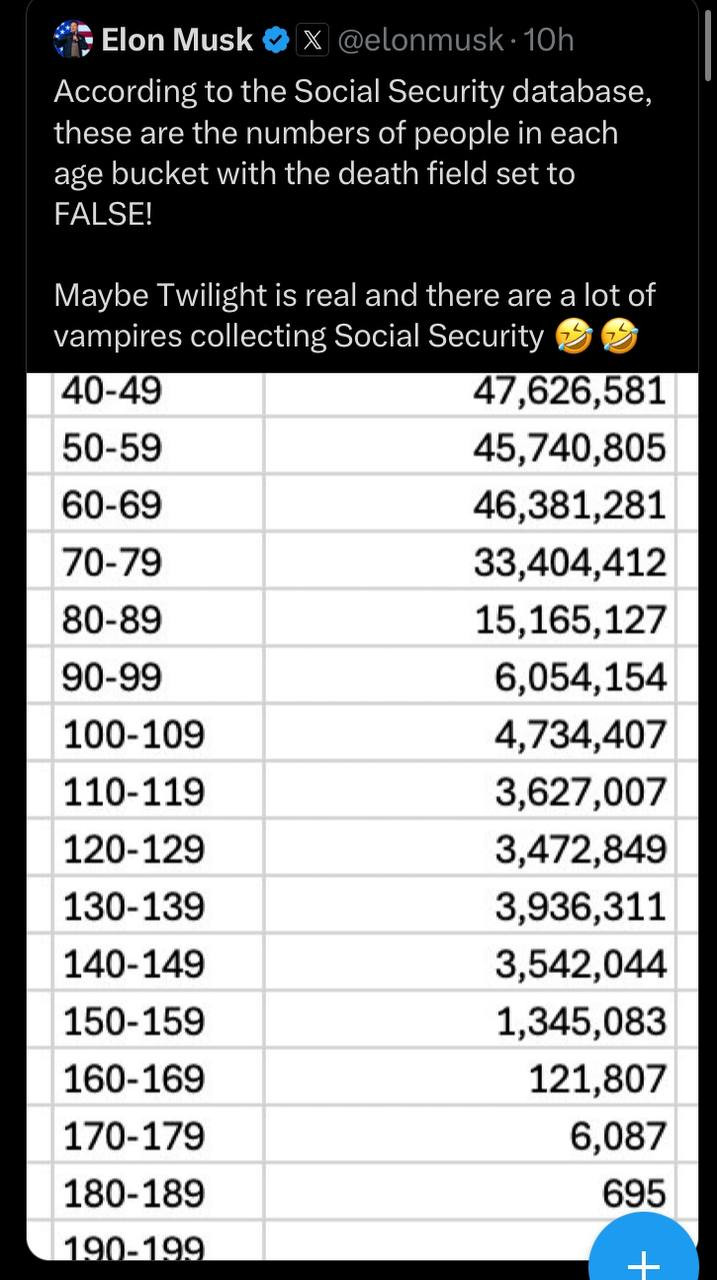This screenshot has height=1280, width=717.
Task: Click the @elonmusk handle
Action: click(x=421, y=41)
